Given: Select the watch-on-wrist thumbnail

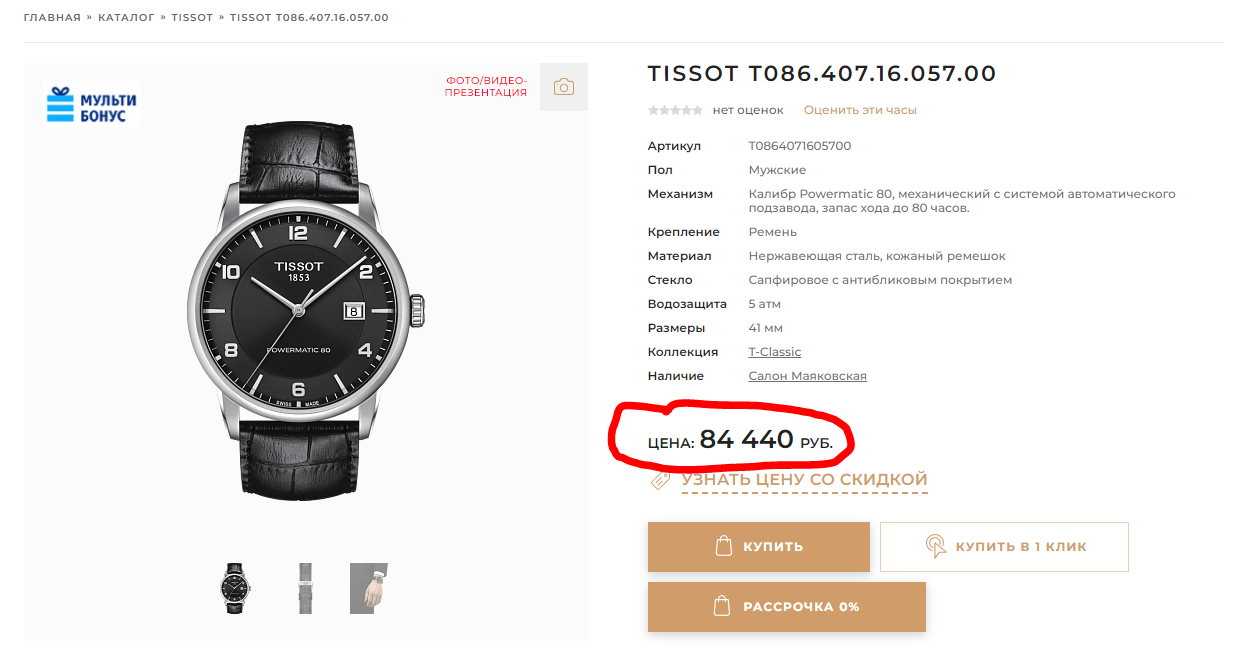Looking at the screenshot, I should coord(368,588).
